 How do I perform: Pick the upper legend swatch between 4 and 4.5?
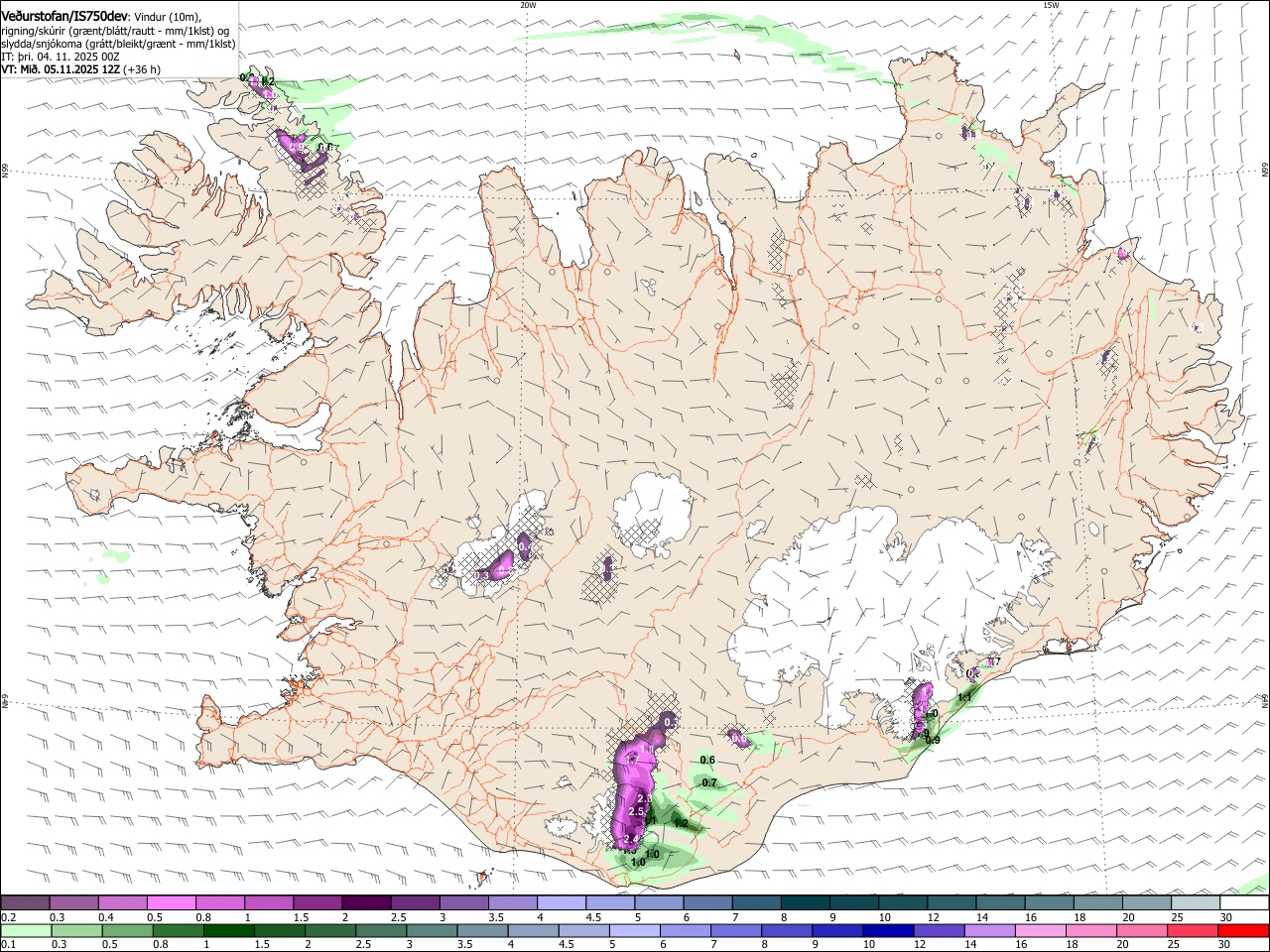(x=562, y=902)
